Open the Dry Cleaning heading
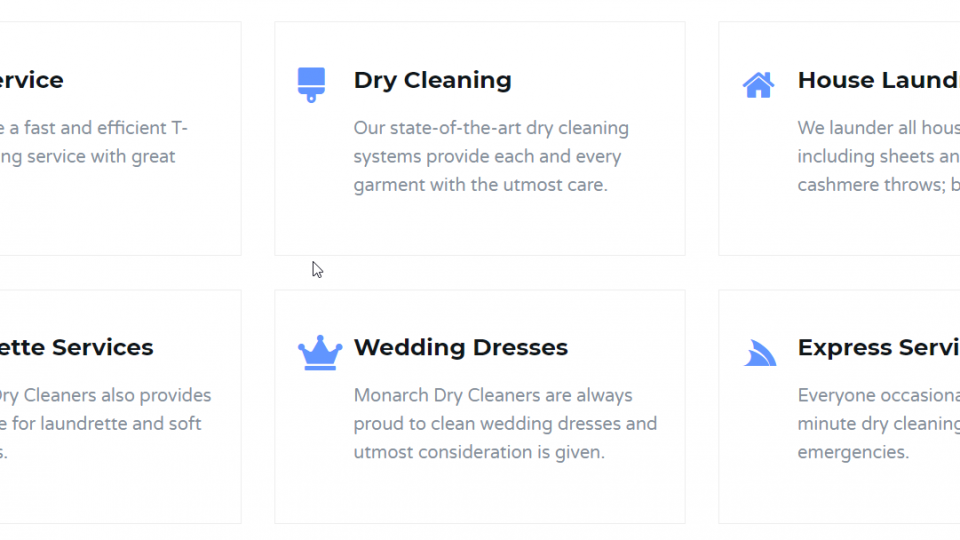The width and height of the screenshot is (960, 540). tap(432, 80)
